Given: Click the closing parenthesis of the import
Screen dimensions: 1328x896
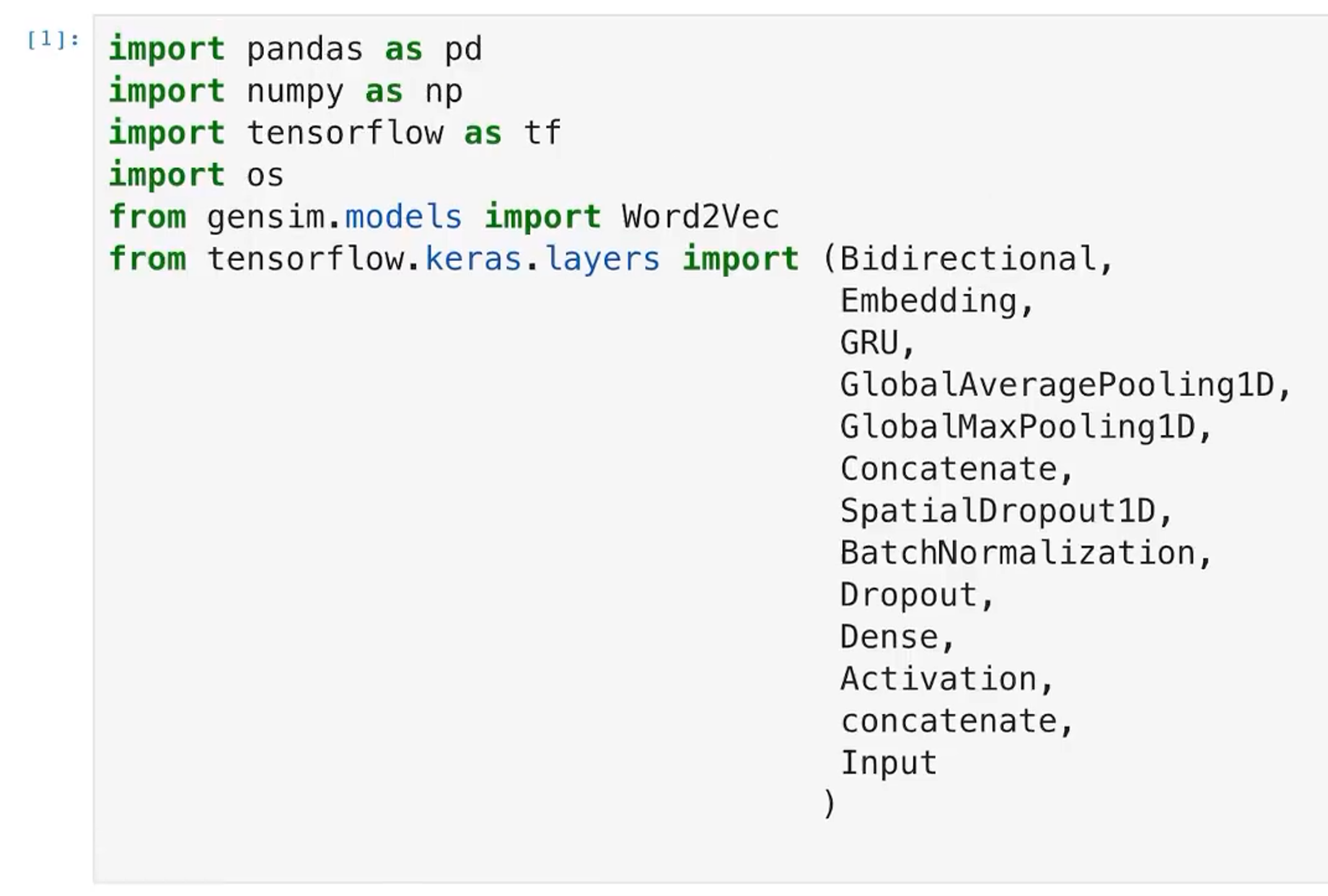Looking at the screenshot, I should [x=829, y=804].
